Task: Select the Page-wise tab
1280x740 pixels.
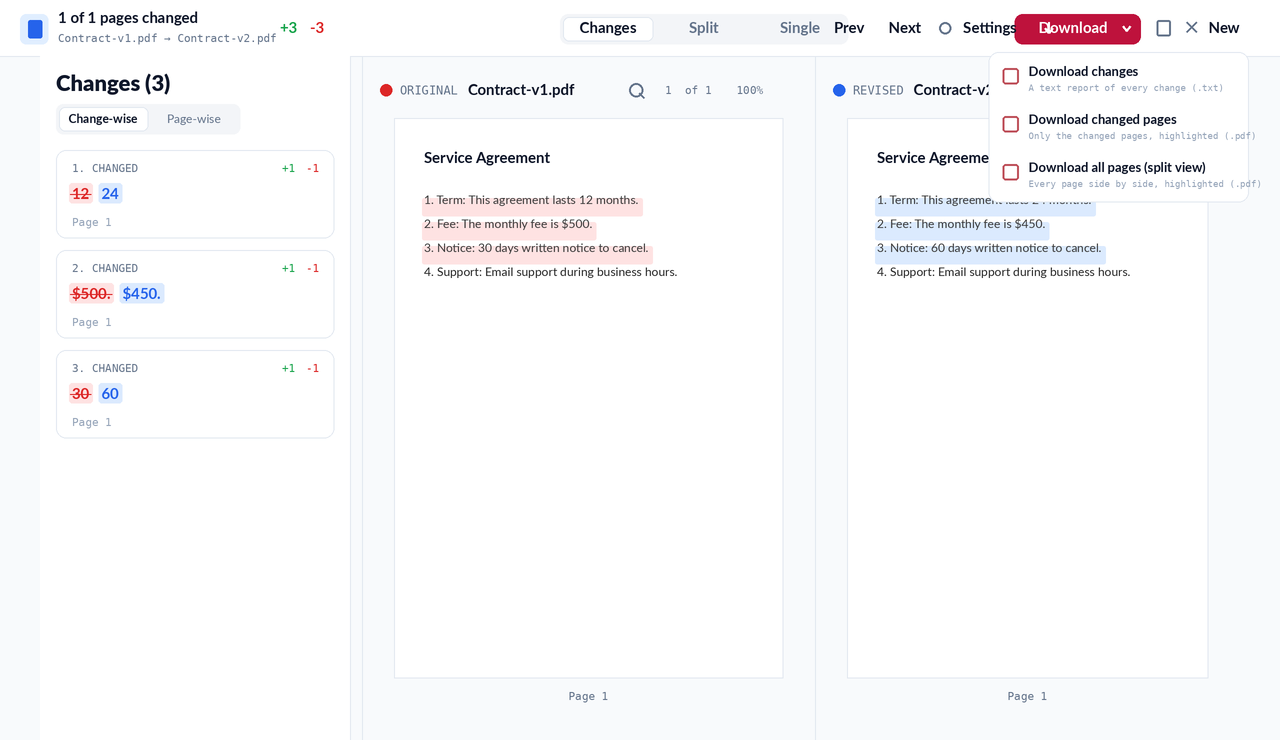Action: click(194, 119)
